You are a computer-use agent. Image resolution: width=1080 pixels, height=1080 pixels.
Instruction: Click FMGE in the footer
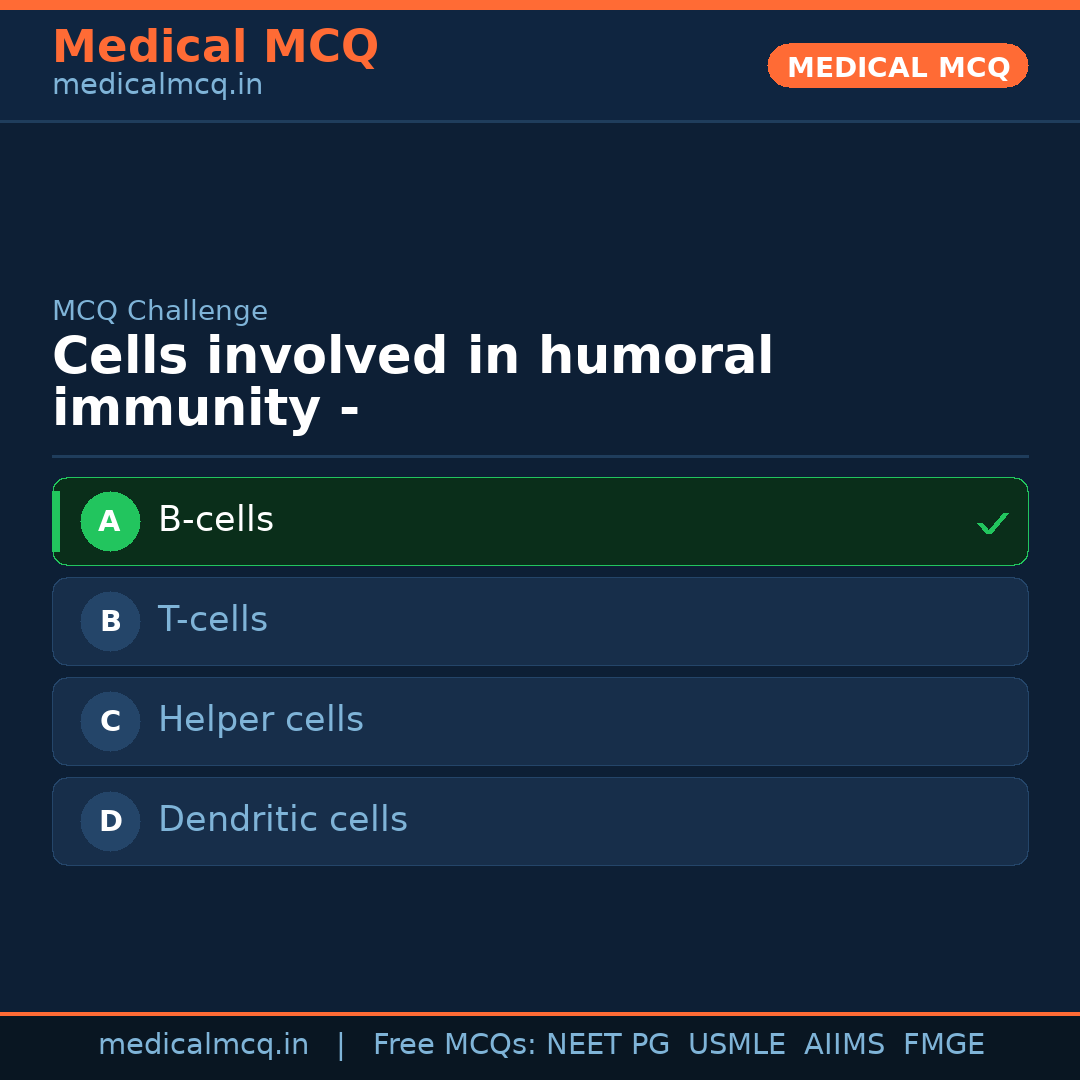click(x=943, y=1045)
